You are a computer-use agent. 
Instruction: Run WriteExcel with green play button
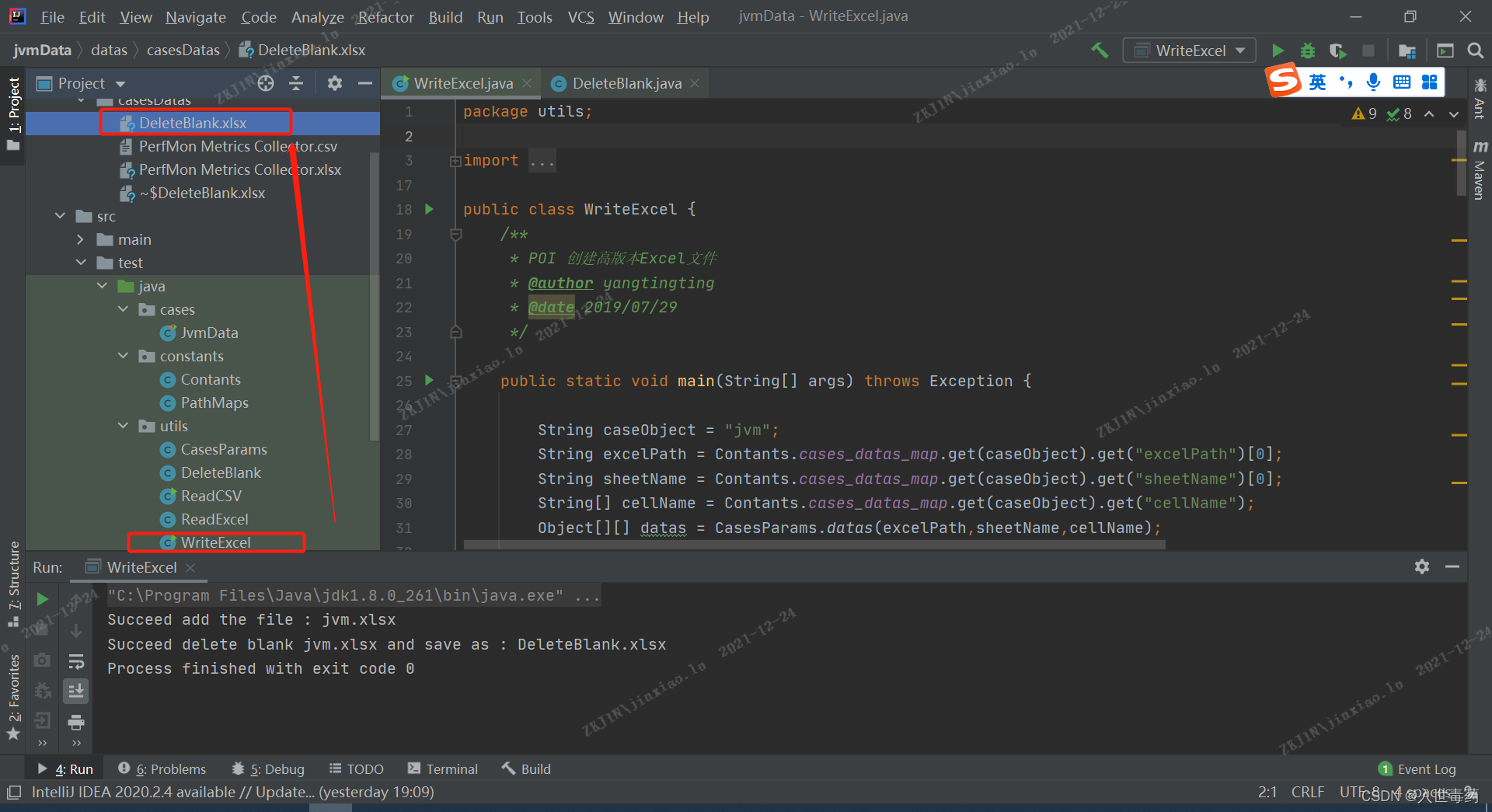1278,51
